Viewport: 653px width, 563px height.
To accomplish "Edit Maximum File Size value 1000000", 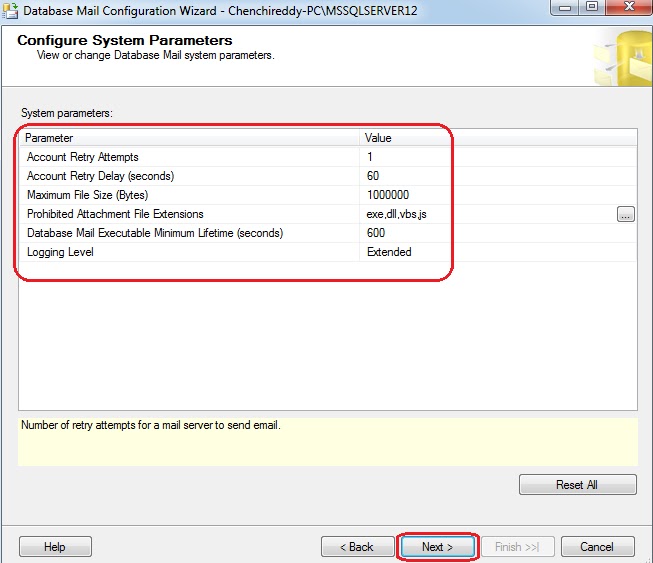I will pyautogui.click(x=498, y=195).
